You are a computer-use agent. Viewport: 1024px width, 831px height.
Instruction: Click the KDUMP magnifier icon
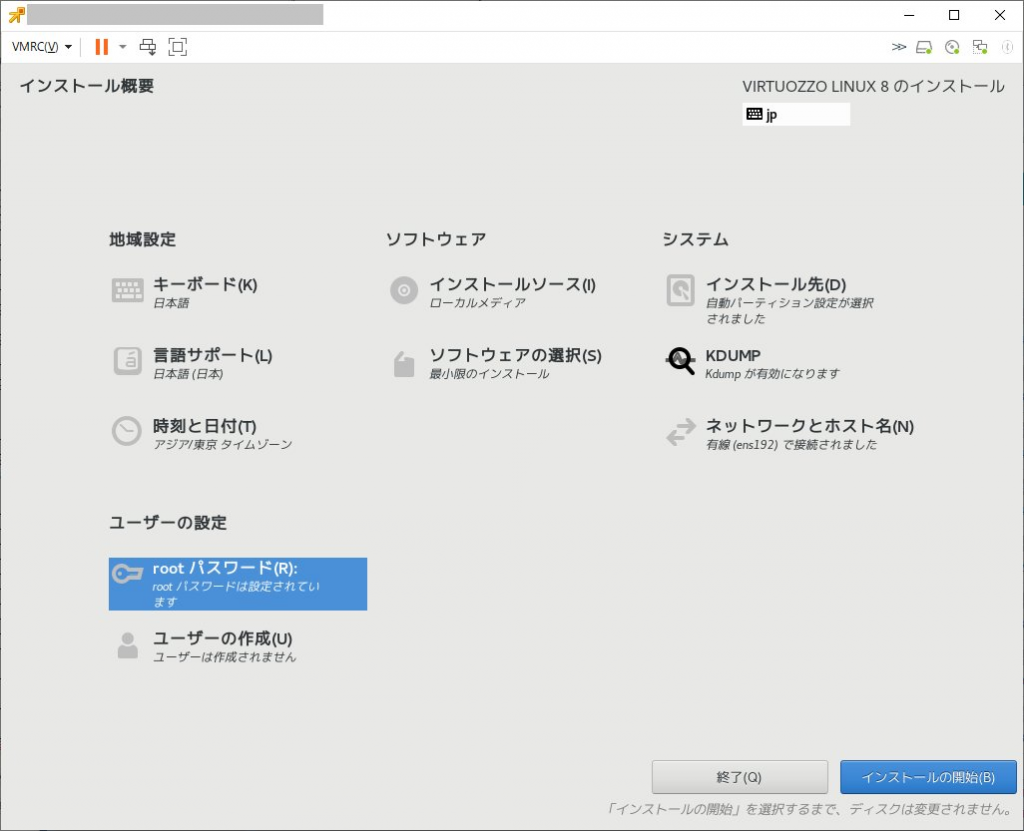pos(680,361)
